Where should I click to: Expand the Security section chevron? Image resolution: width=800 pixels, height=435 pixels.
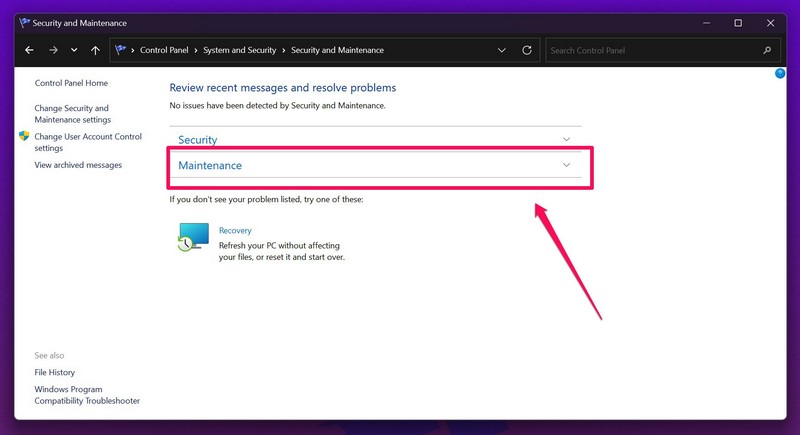tap(566, 140)
